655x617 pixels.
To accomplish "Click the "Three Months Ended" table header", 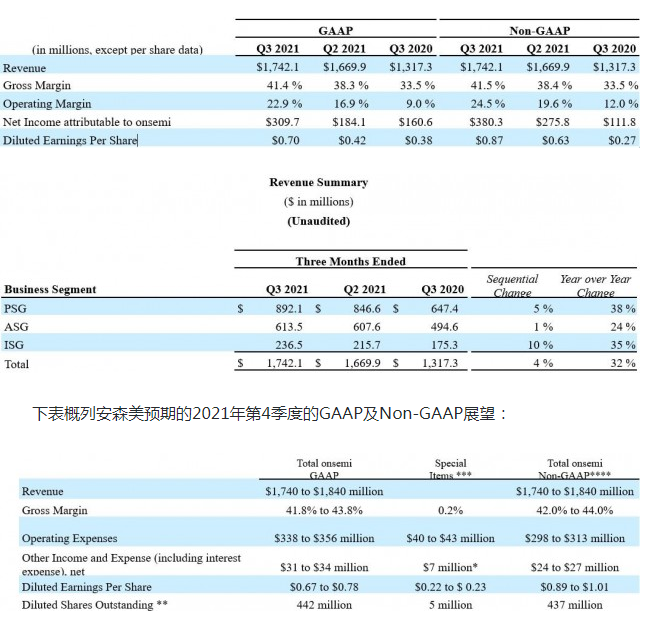I will 350,262.
